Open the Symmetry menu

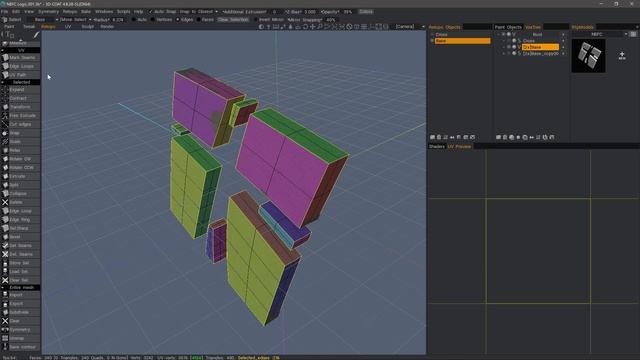(x=48, y=12)
